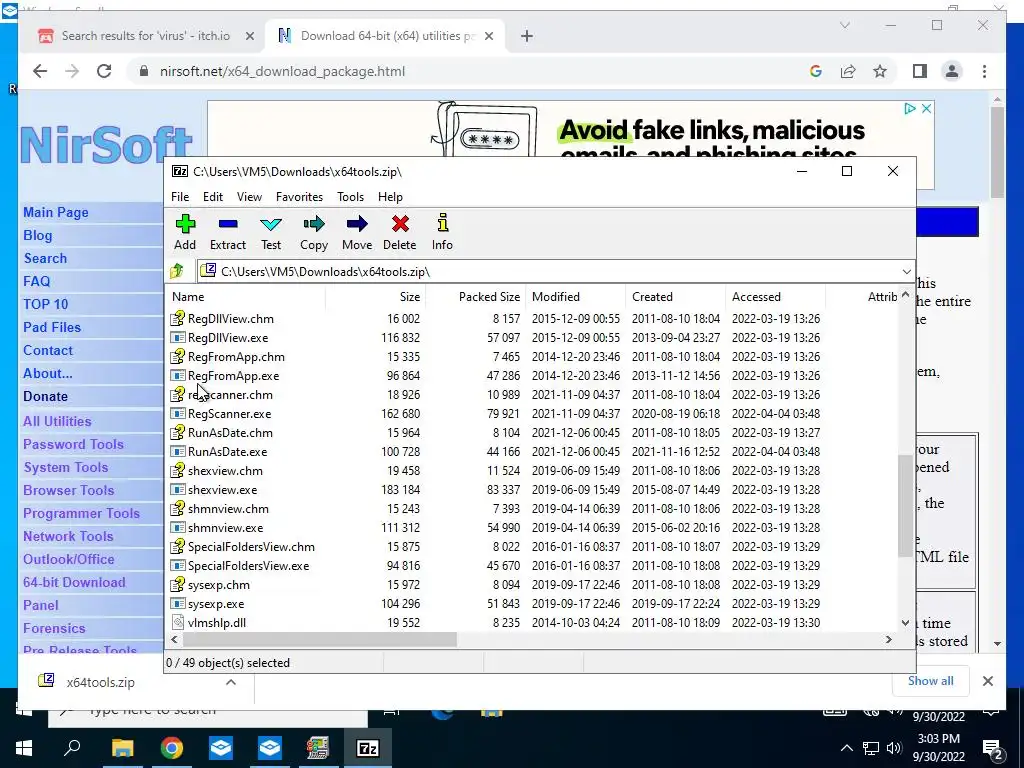Go up one folder level in 7-Zip
Viewport: 1024px width, 768px height.
[177, 271]
